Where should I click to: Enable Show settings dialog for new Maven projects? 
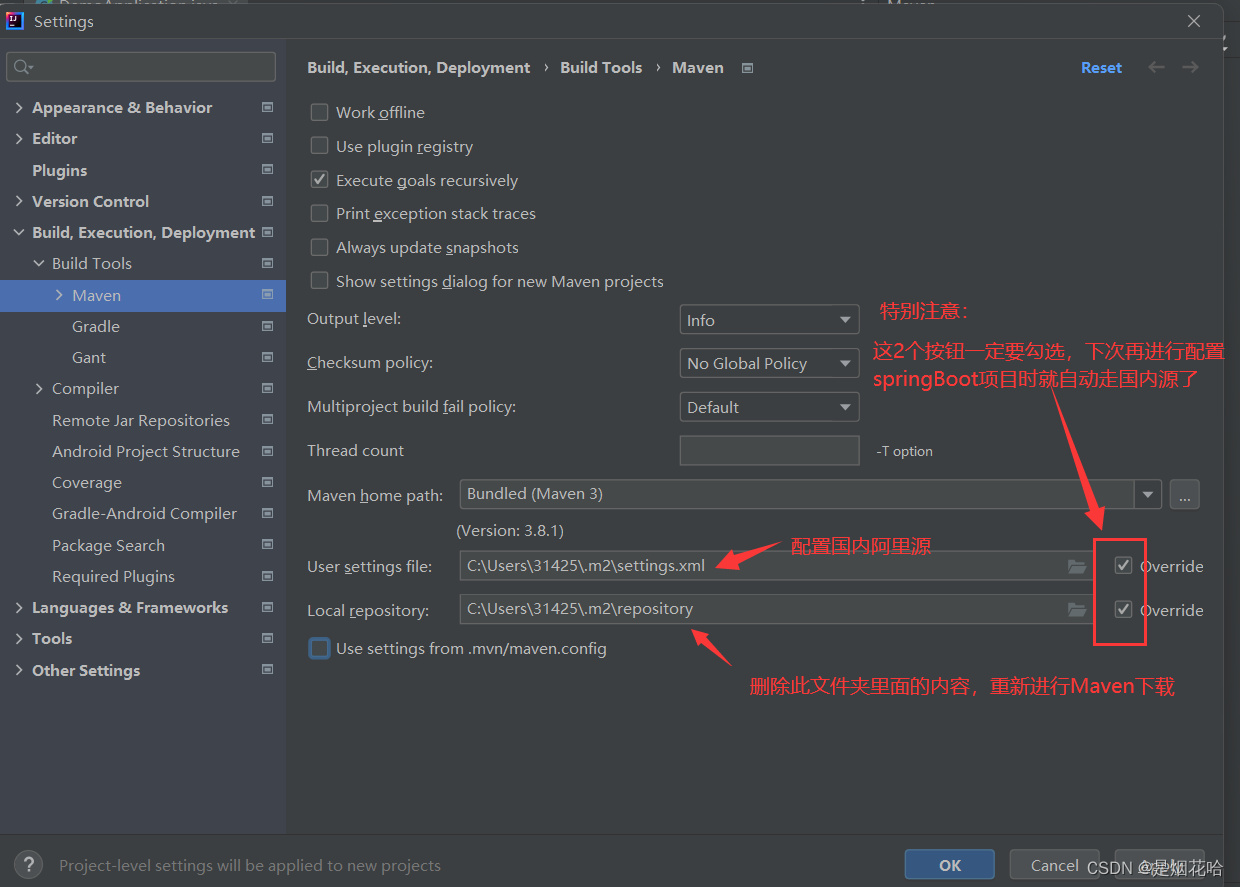click(319, 281)
